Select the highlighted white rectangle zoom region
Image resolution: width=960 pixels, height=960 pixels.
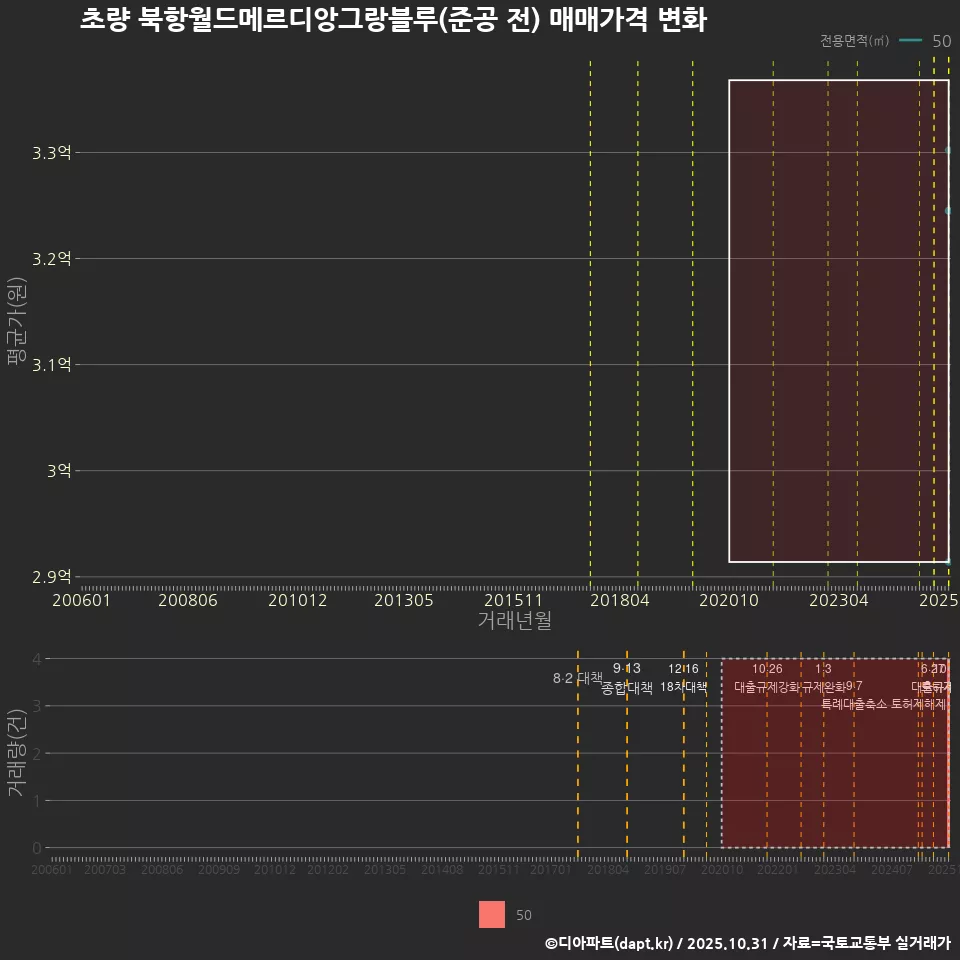(x=840, y=320)
